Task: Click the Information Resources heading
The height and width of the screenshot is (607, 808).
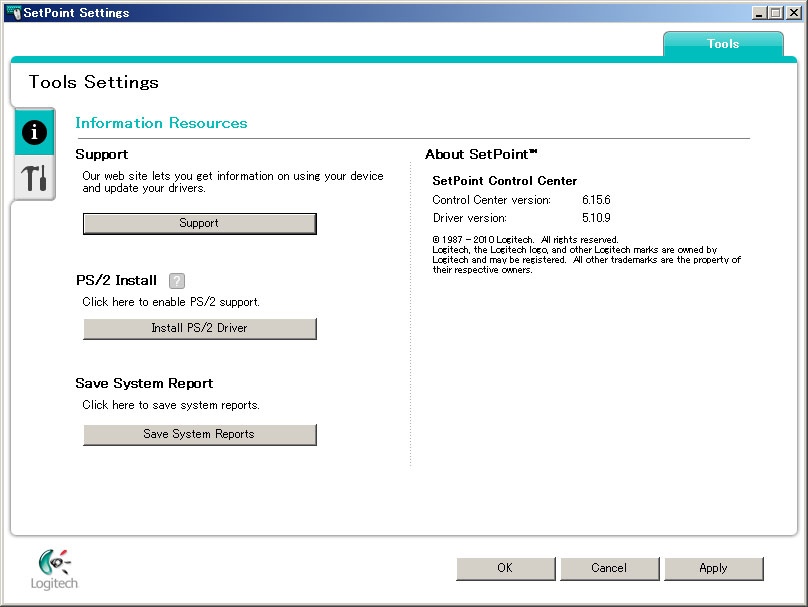Action: point(161,123)
